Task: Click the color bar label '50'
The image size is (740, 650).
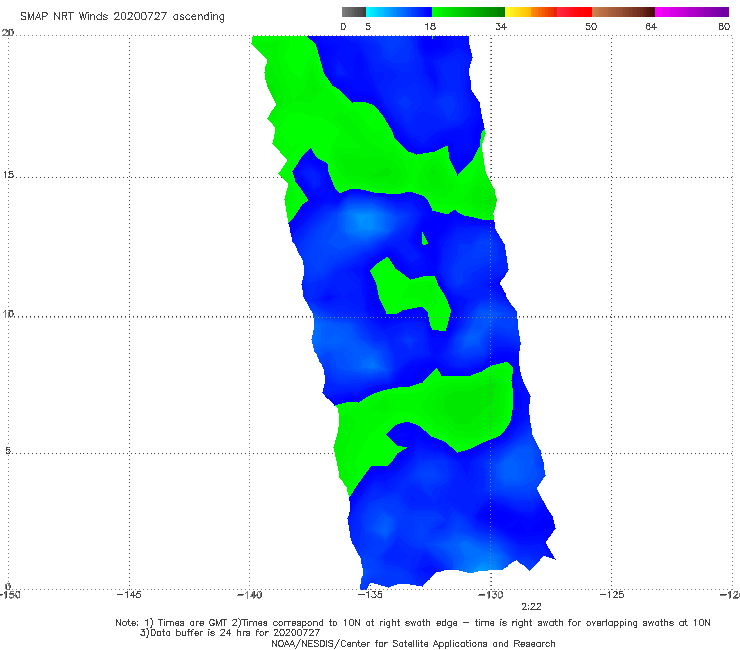Action: pos(591,27)
